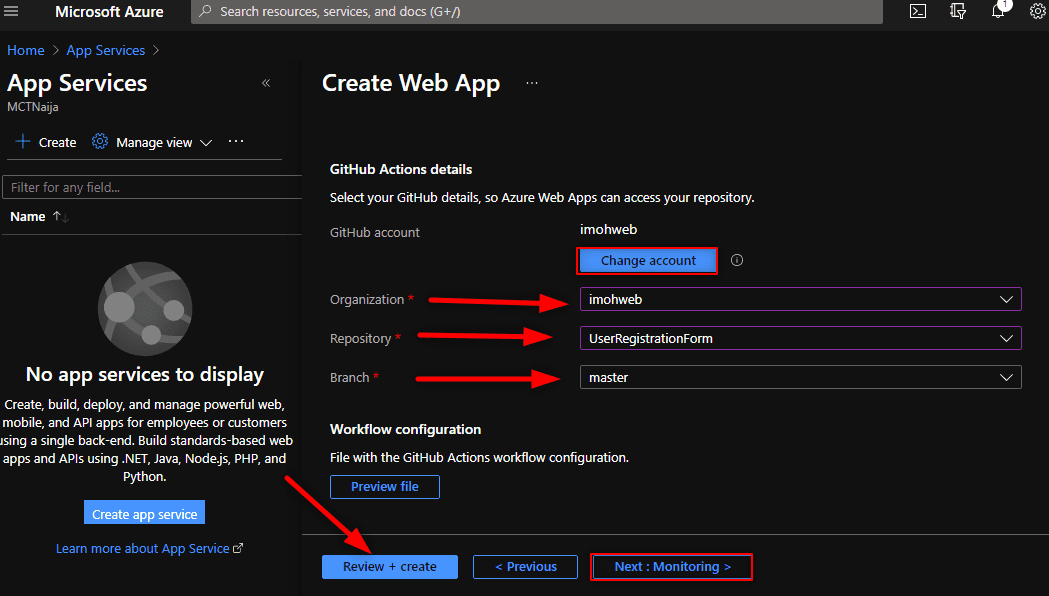Click the plus Create icon

tap(23, 142)
